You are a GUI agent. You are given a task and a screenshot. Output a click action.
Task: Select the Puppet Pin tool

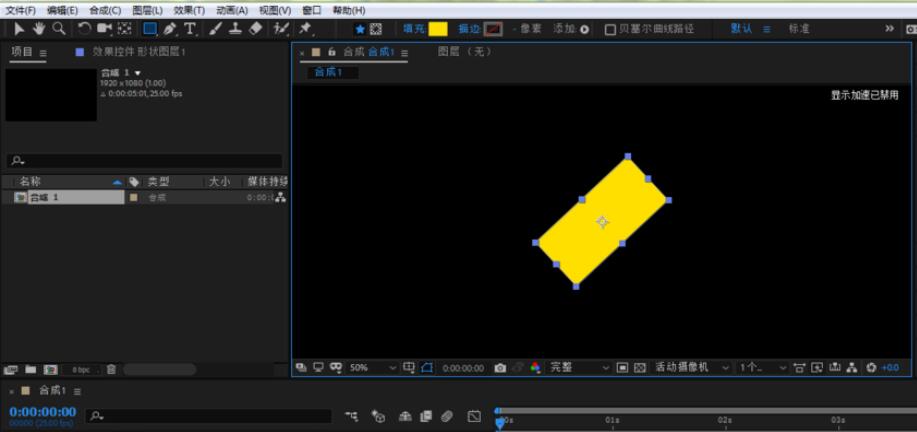305,29
